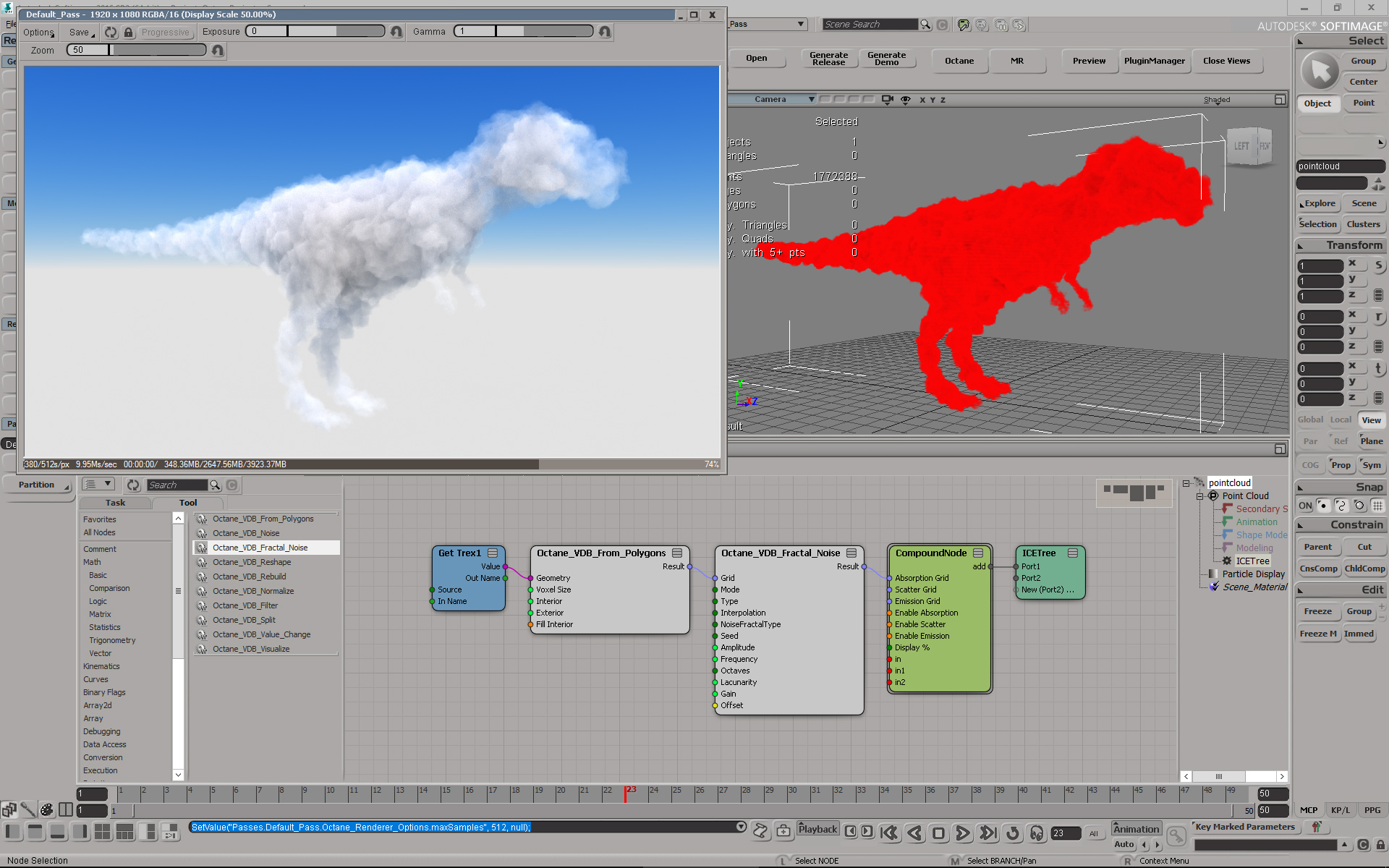Open the Camera view dropdown
1389x868 pixels.
[x=811, y=100]
